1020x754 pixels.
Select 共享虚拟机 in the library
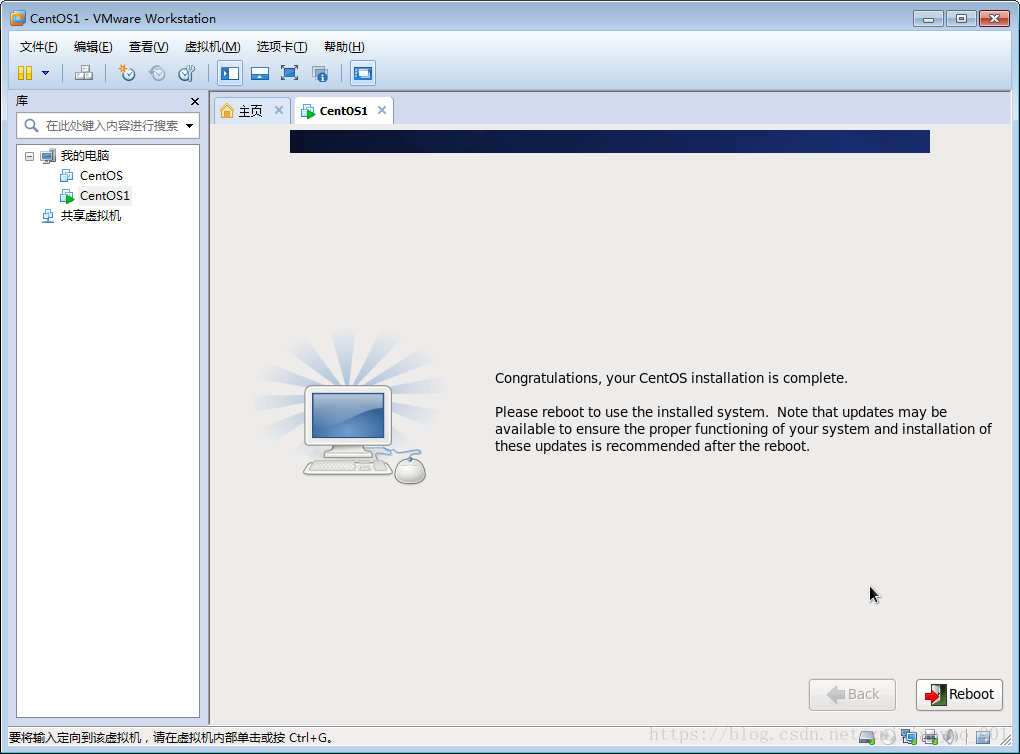(x=90, y=216)
